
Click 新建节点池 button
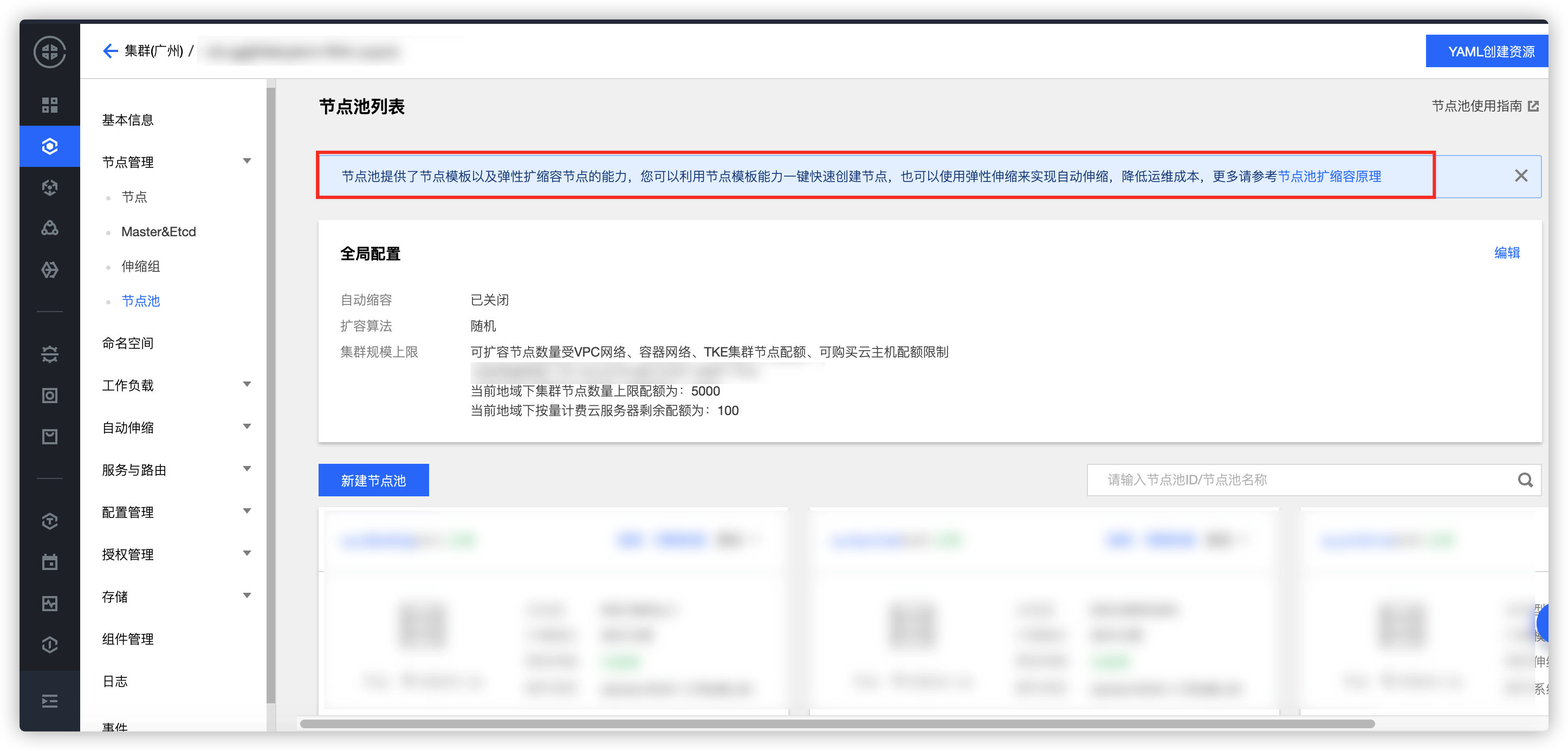click(373, 481)
